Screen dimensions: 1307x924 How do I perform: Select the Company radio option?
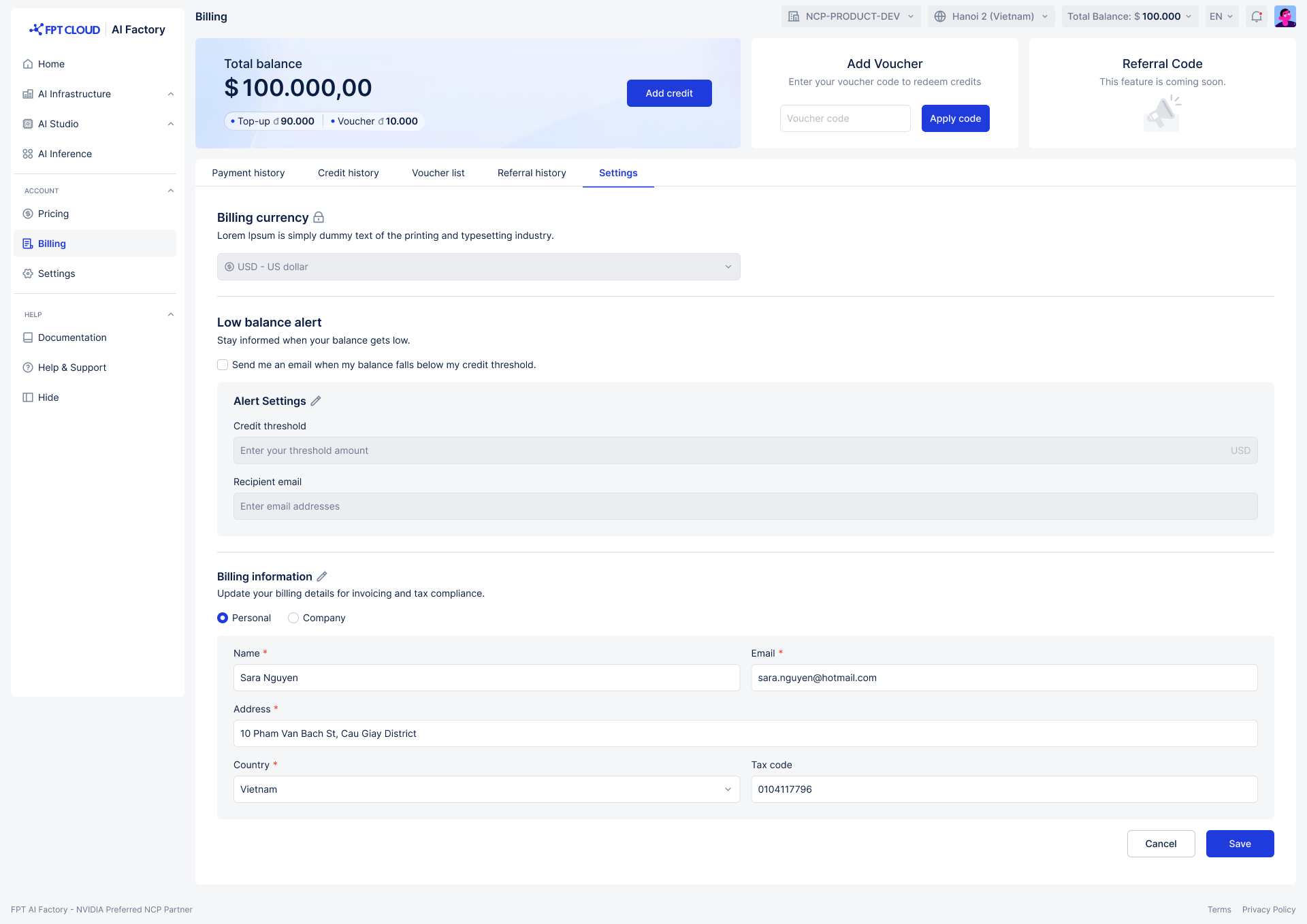pos(293,618)
